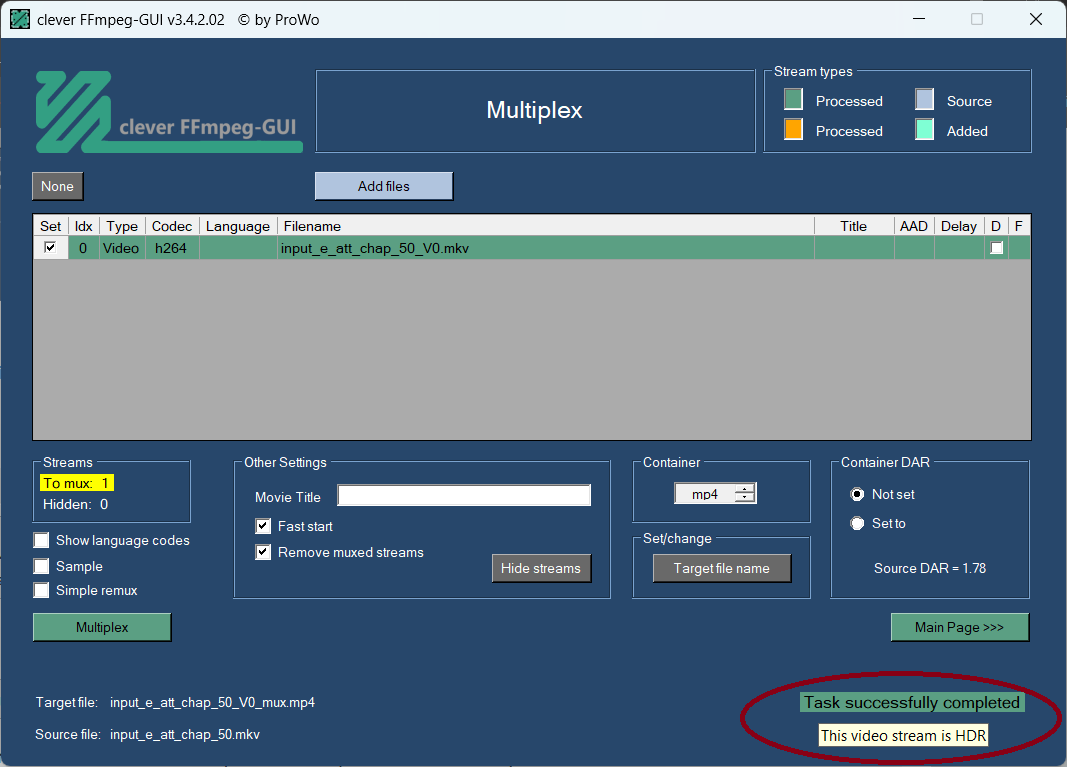Click the Title column header
This screenshot has width=1067, height=767.
(x=854, y=226)
